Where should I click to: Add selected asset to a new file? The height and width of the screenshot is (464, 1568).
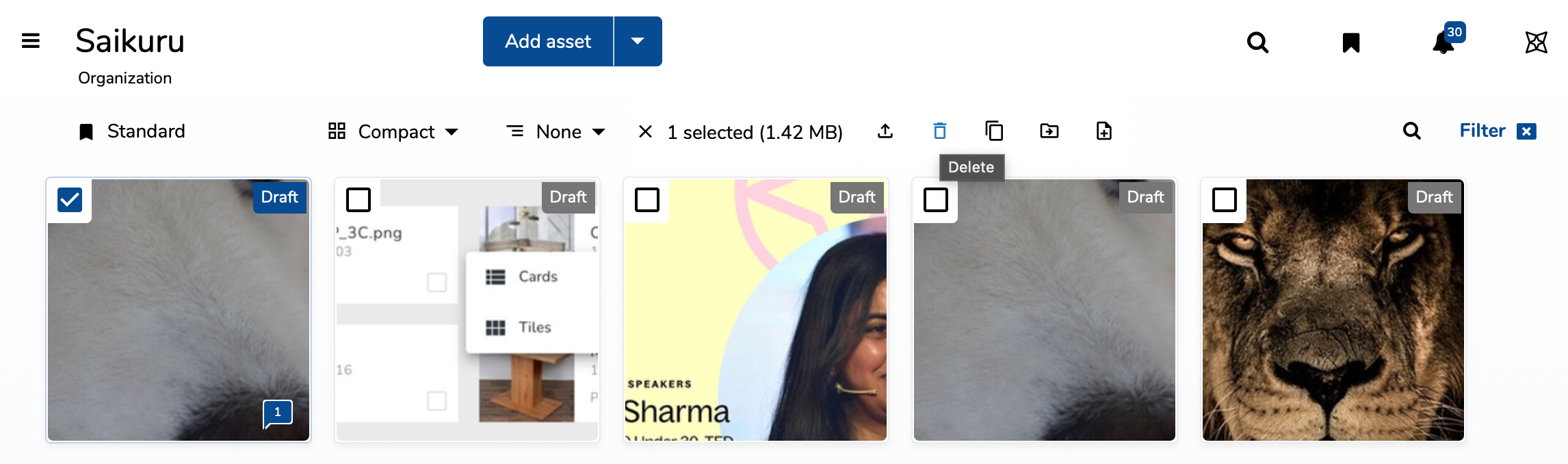1103,131
